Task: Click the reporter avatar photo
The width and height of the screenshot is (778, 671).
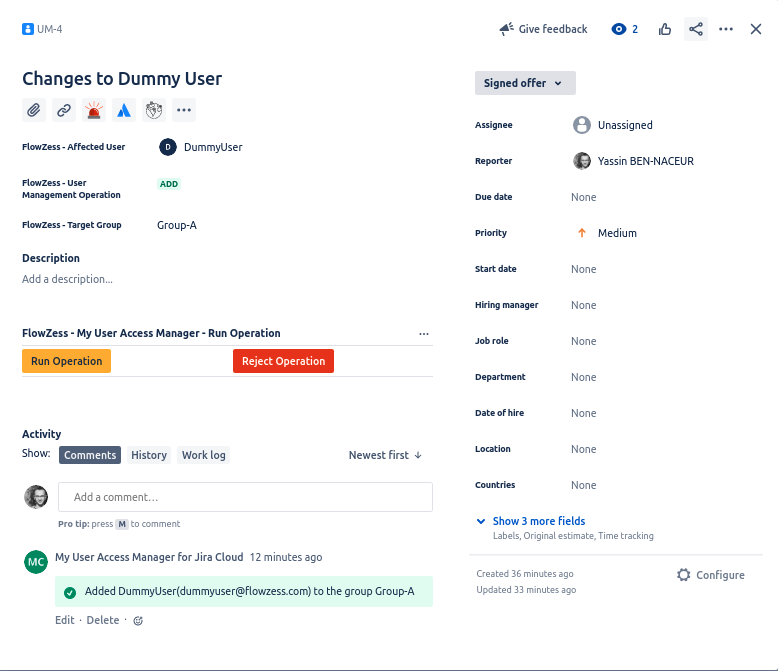Action: click(582, 161)
